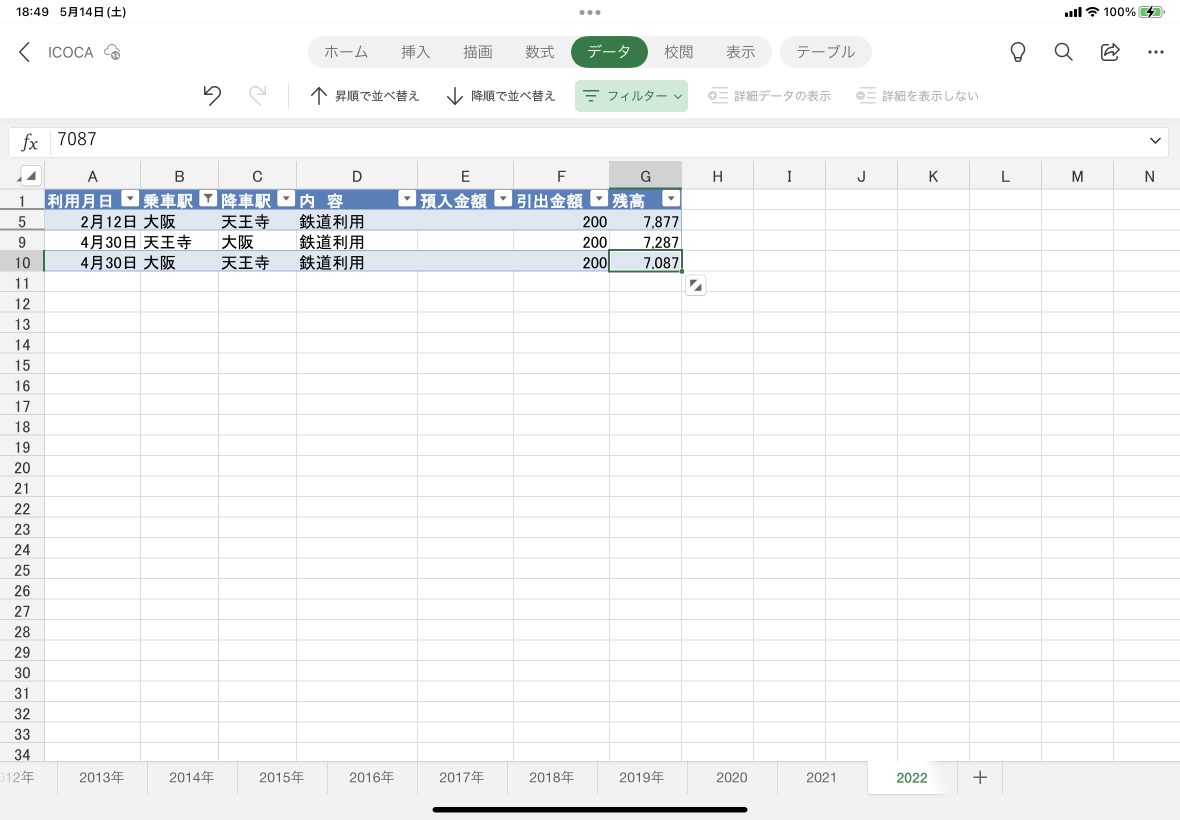This screenshot has width=1180, height=820.
Task: Redo the last undone action
Action: (x=257, y=96)
